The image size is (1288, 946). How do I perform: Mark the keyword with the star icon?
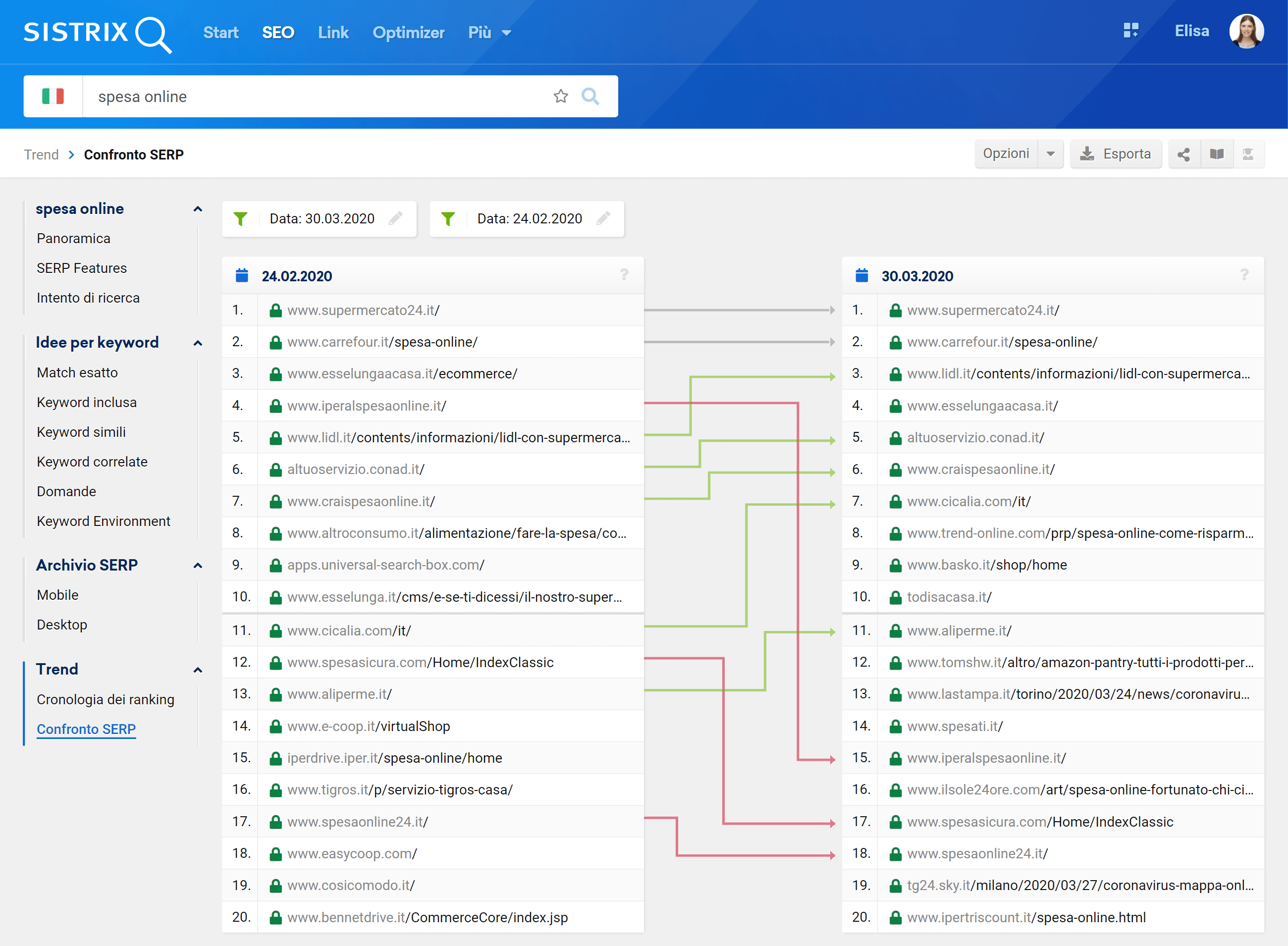click(x=561, y=96)
